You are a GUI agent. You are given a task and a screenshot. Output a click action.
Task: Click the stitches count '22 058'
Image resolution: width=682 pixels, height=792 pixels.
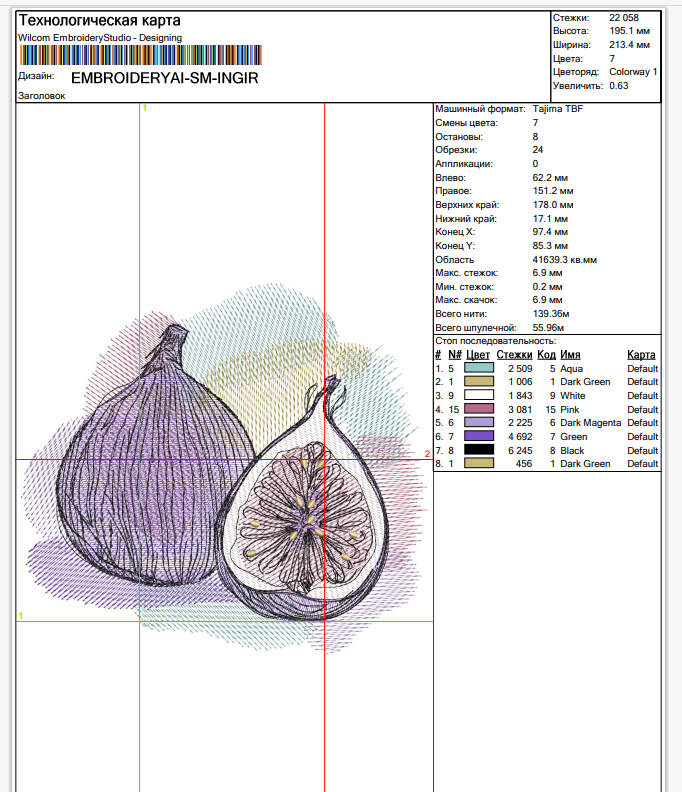tap(624, 18)
